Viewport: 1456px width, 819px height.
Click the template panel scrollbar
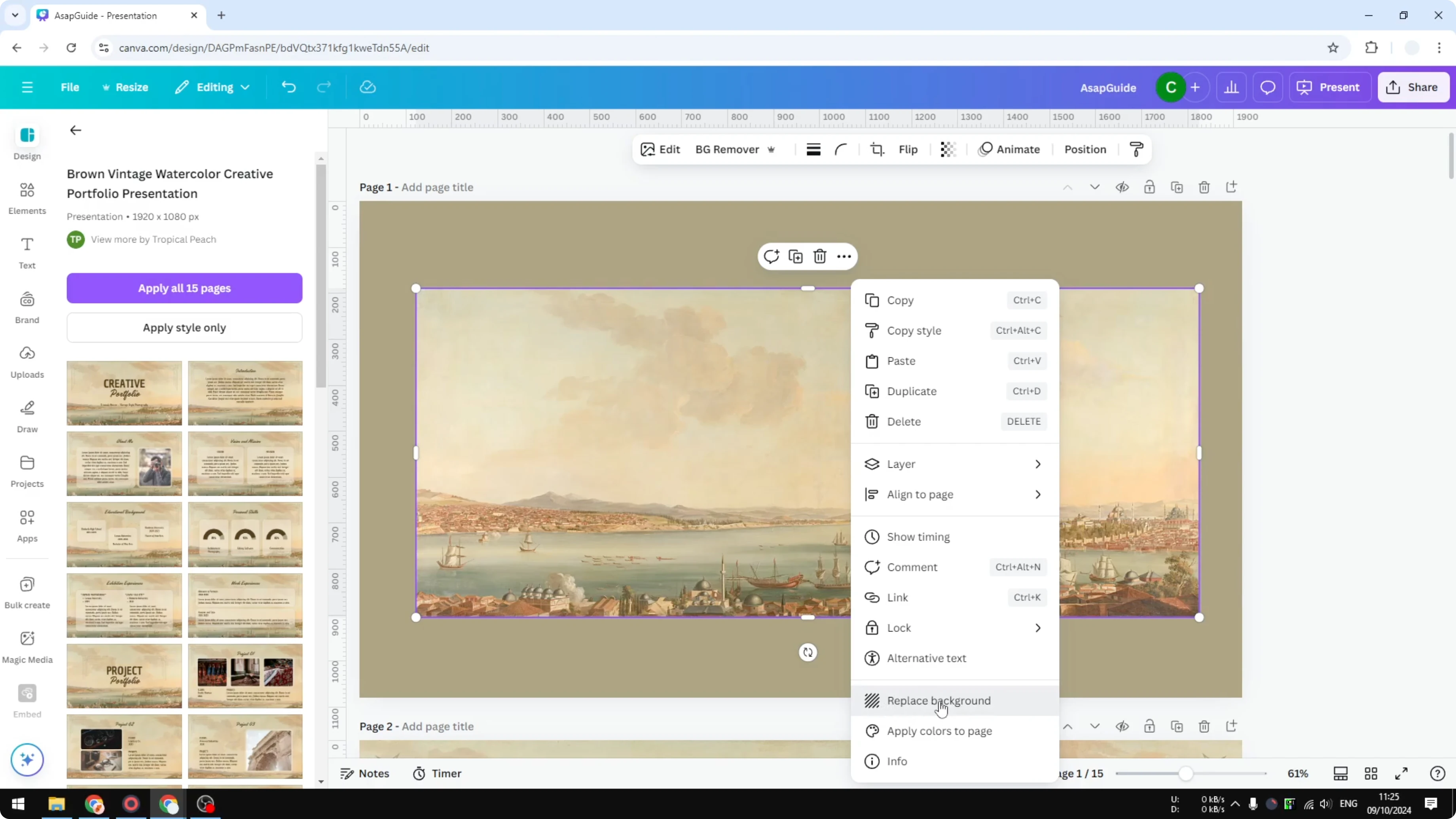(320, 275)
